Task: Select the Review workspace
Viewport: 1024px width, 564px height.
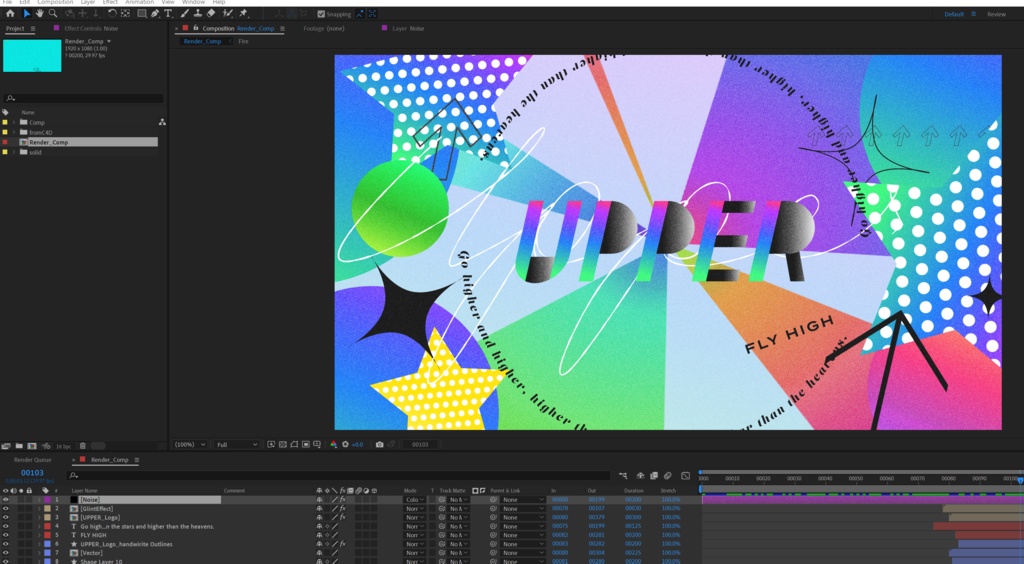Action: click(x=997, y=14)
